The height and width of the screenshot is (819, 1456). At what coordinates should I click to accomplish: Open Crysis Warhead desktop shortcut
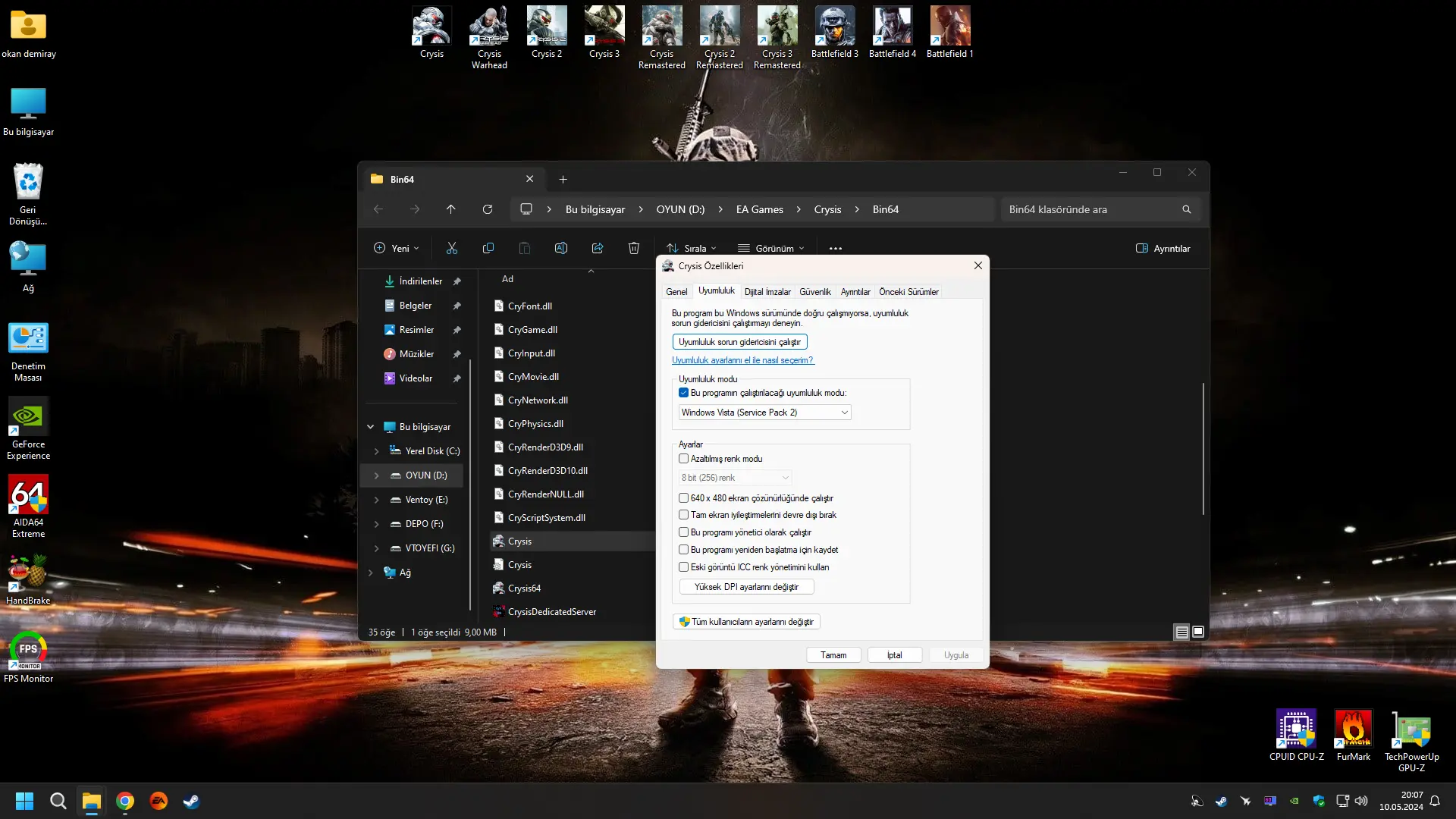[x=489, y=38]
